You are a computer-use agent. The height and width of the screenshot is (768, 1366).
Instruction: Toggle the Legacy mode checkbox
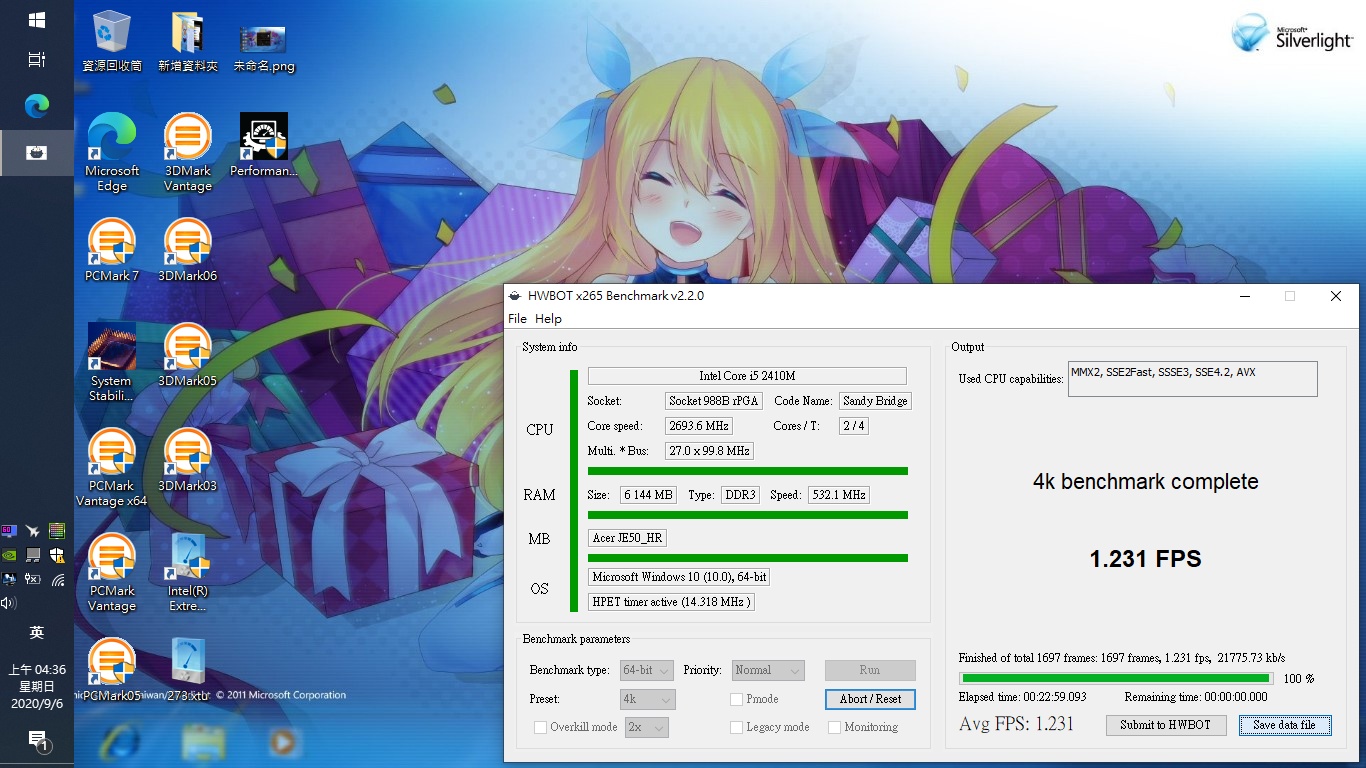737,727
